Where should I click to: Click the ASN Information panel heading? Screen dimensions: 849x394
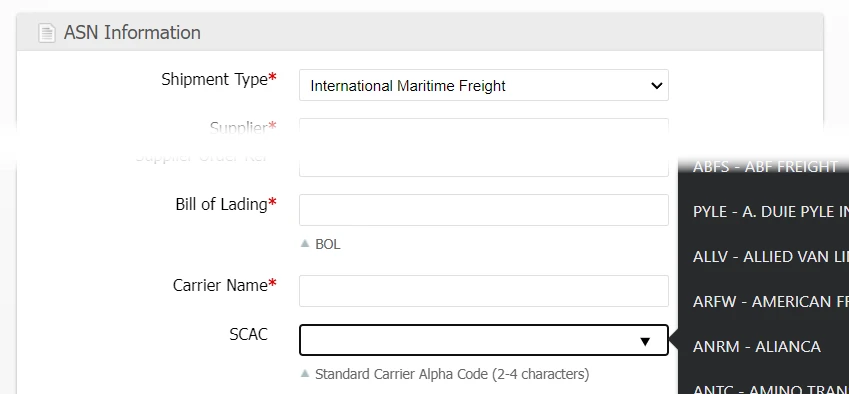coord(132,32)
